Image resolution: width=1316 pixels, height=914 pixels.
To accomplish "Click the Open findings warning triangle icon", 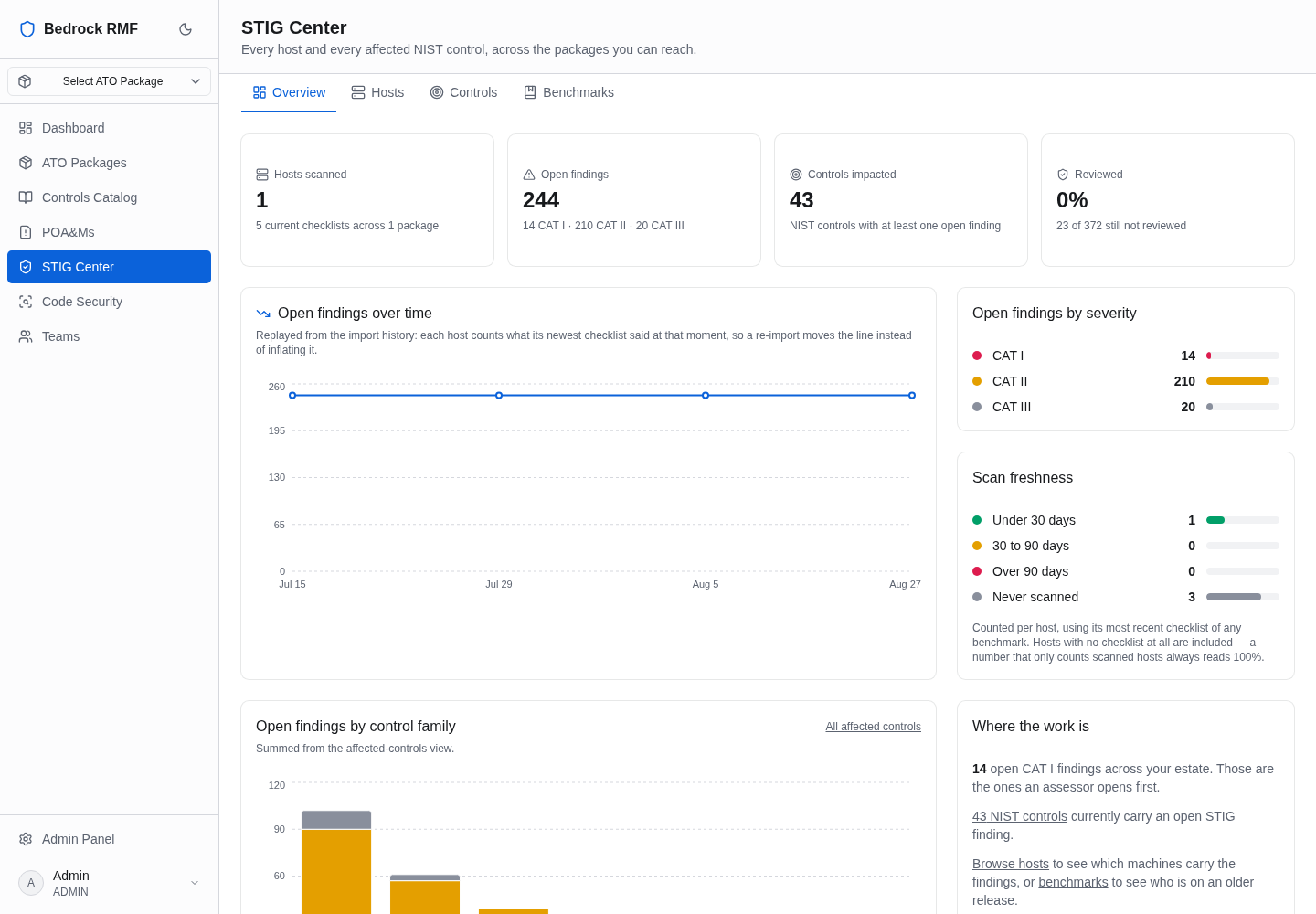I will coord(529,175).
